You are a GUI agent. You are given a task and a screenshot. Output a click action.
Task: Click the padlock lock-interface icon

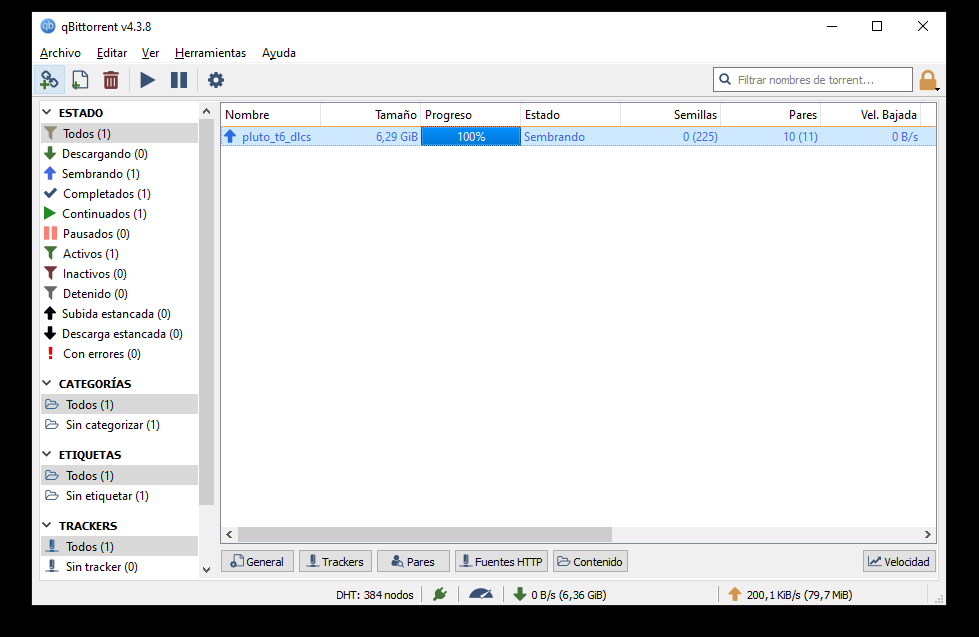(x=928, y=81)
